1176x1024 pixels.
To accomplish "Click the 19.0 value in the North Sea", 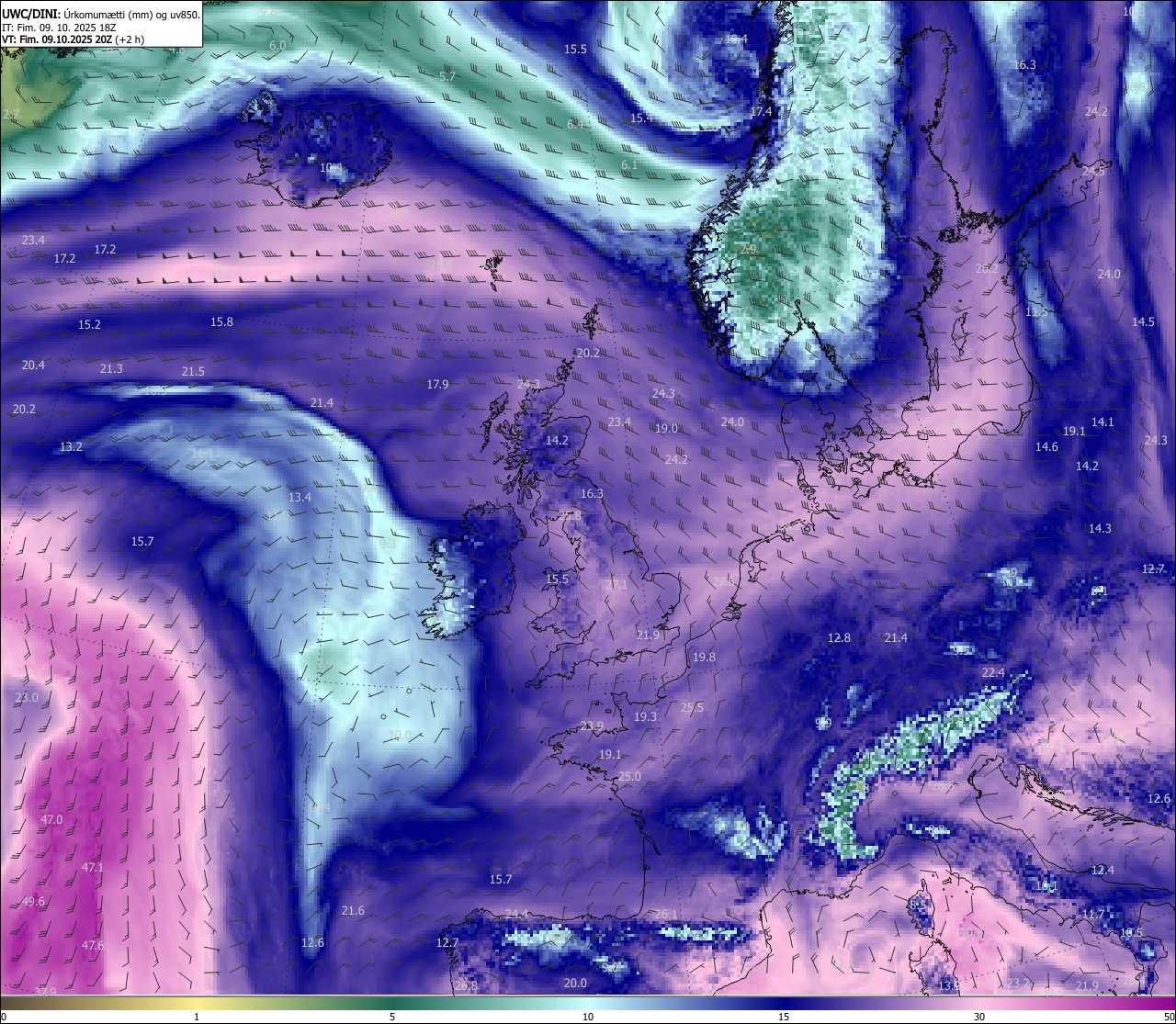I will pyautogui.click(x=666, y=428).
